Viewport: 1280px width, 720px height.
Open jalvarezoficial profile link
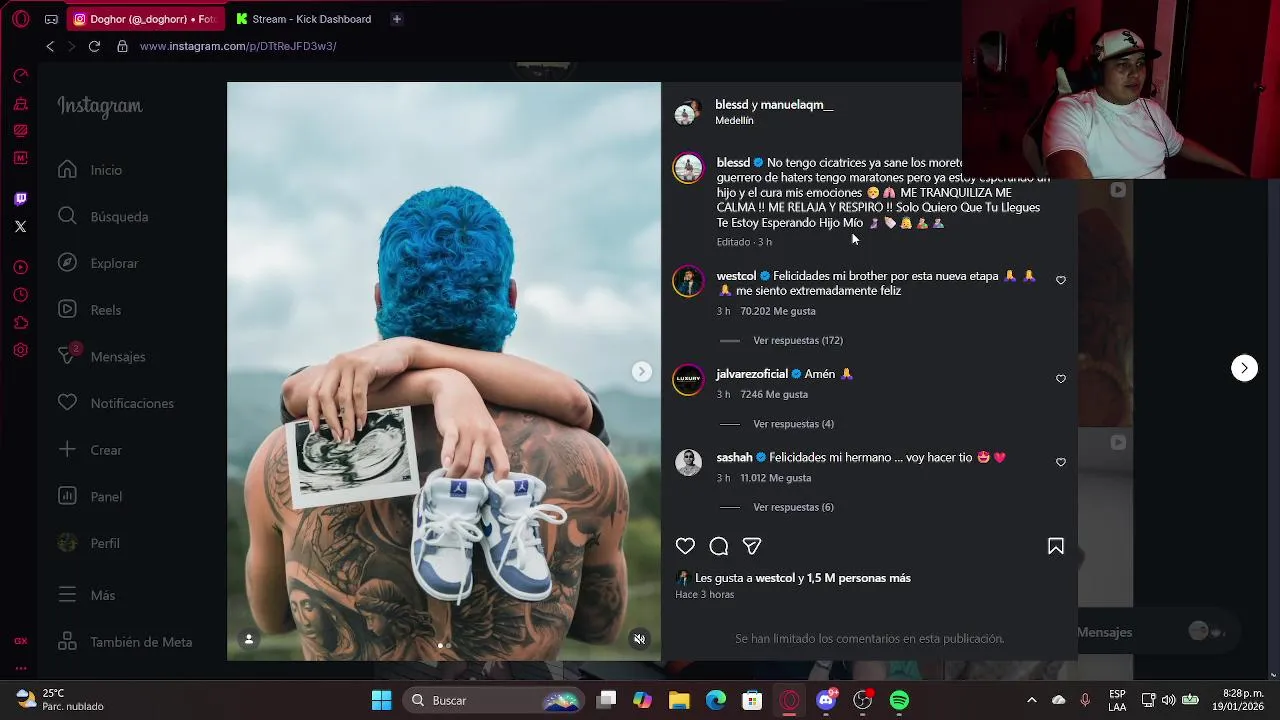(752, 374)
